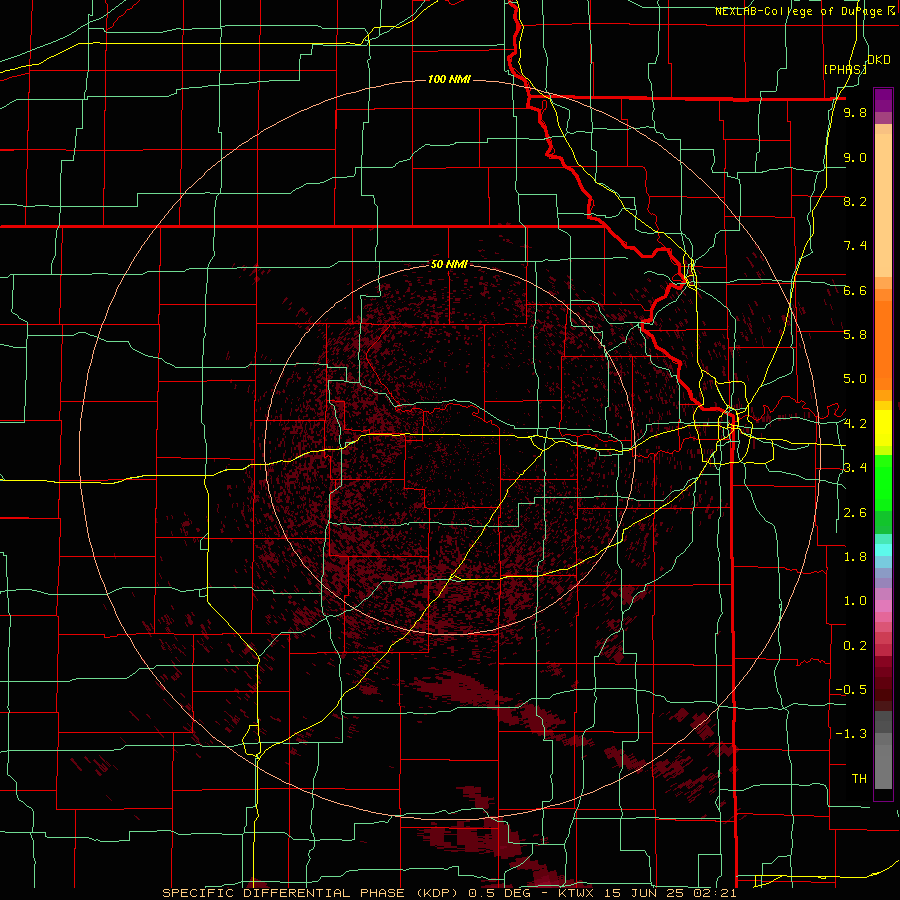Screen dimensions: 900x900
Task: Click the 4.2 value on the color scale
Action: (855, 424)
